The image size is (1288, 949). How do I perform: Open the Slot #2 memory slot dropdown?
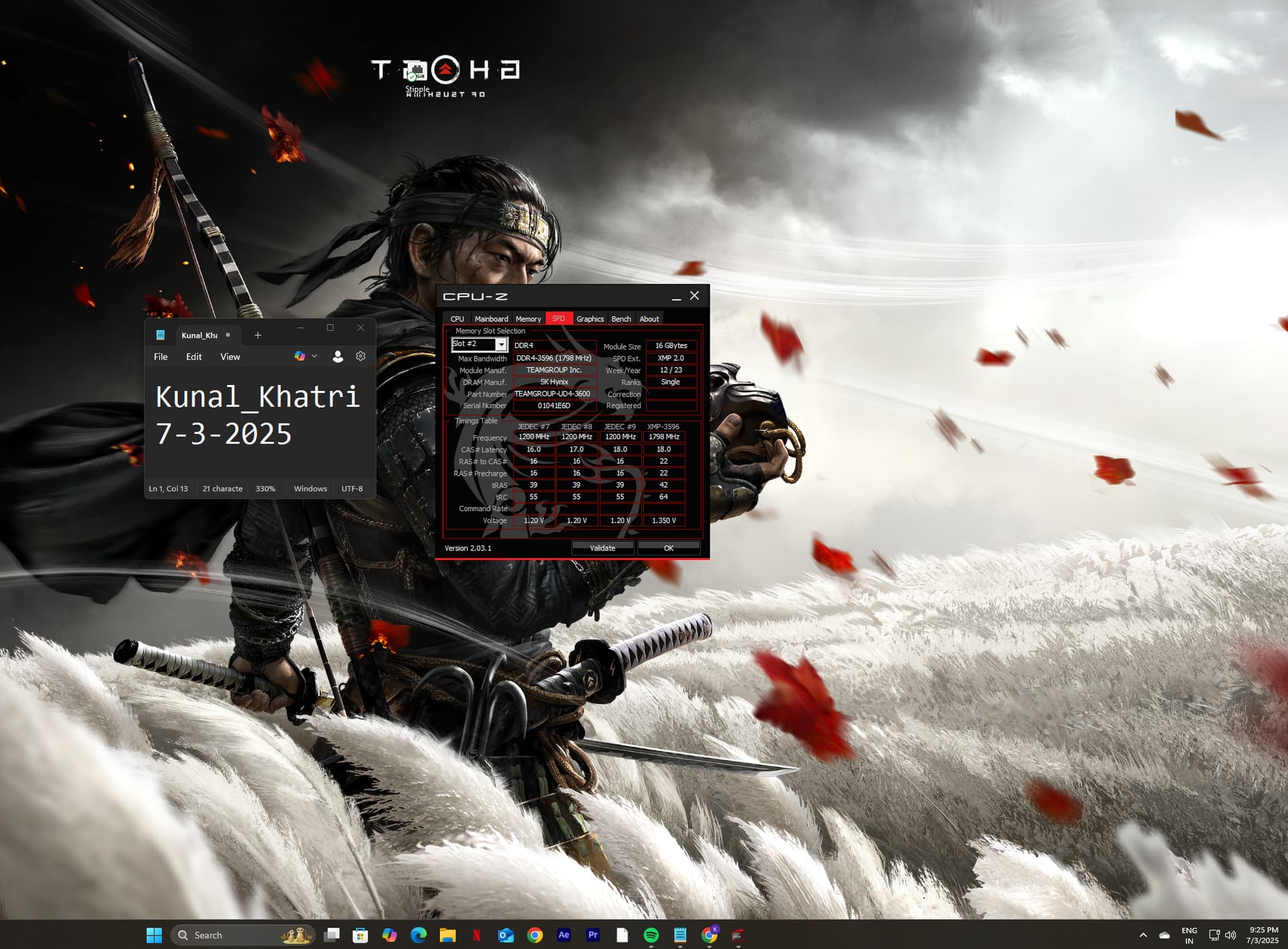point(500,344)
